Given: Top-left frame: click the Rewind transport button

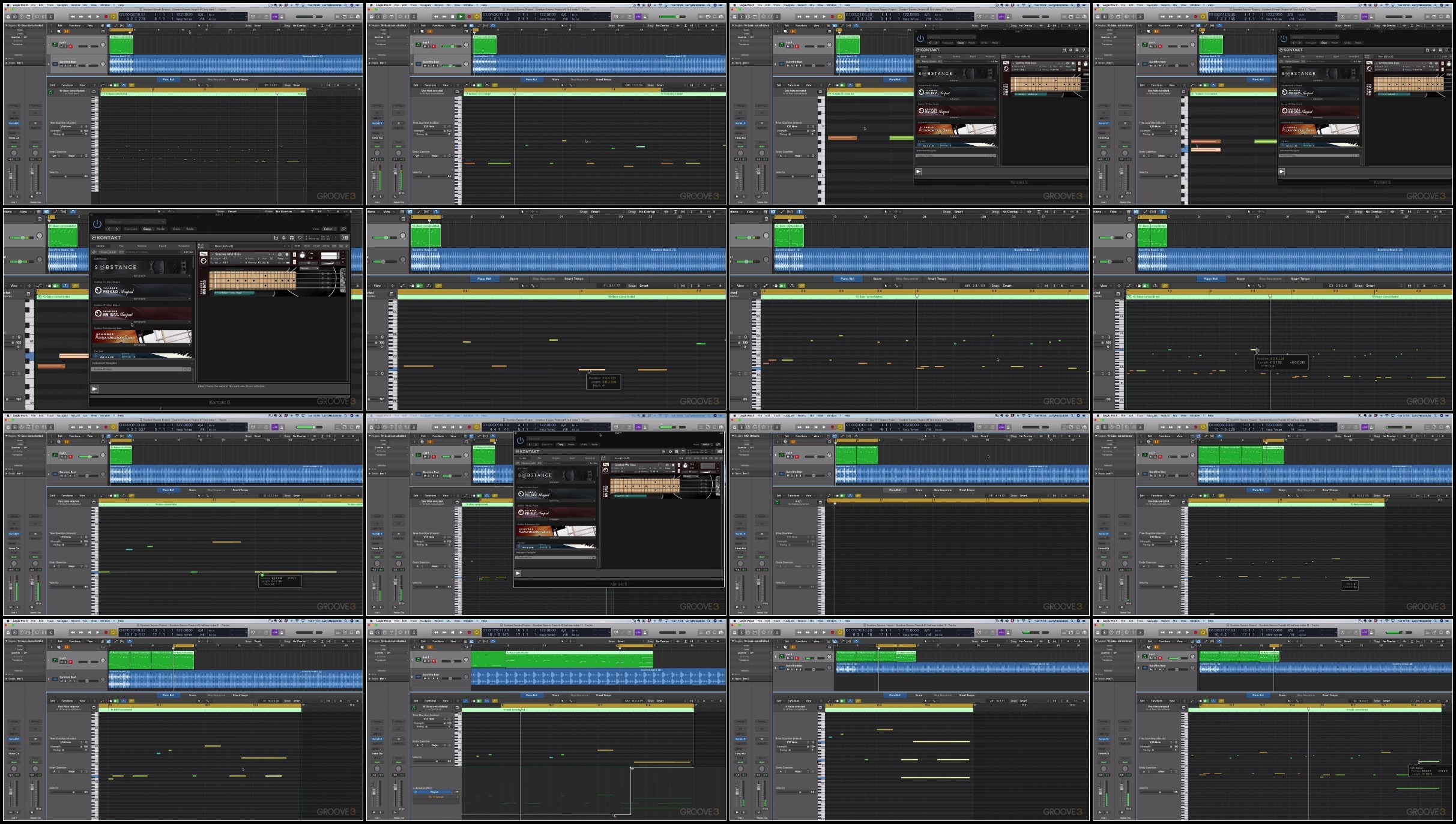Looking at the screenshot, I should [73, 16].
